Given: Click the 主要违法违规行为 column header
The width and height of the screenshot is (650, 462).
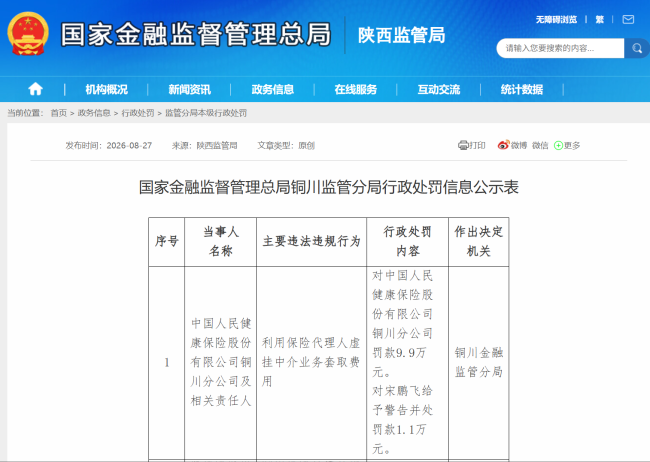Looking at the screenshot, I should 311,241.
